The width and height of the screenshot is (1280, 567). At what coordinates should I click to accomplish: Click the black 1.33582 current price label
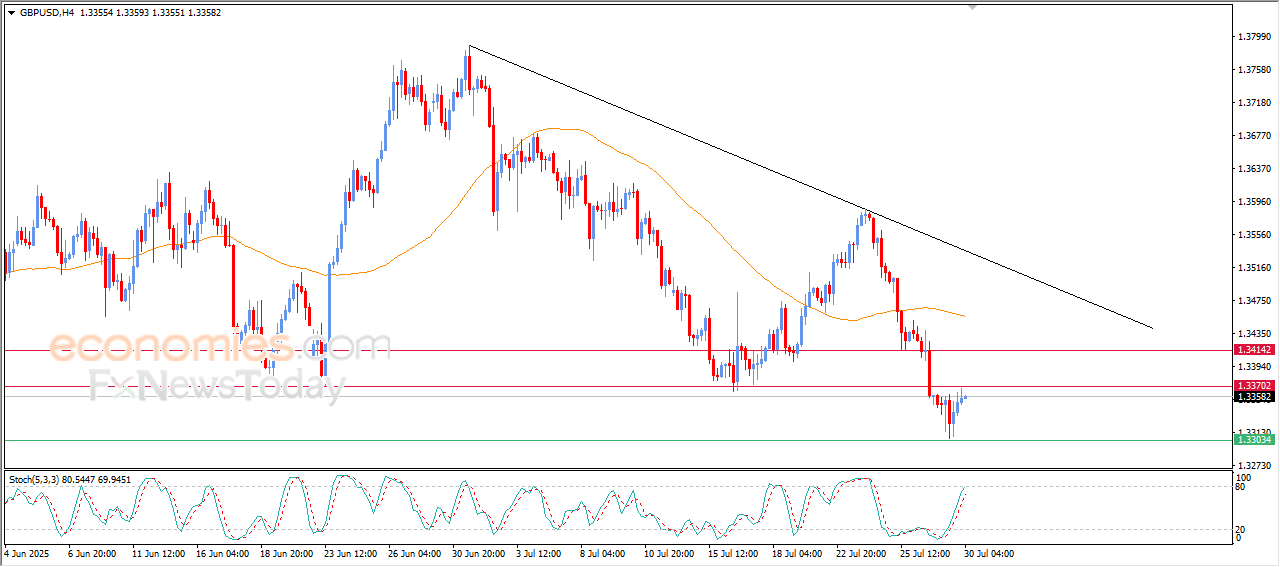click(x=1254, y=397)
